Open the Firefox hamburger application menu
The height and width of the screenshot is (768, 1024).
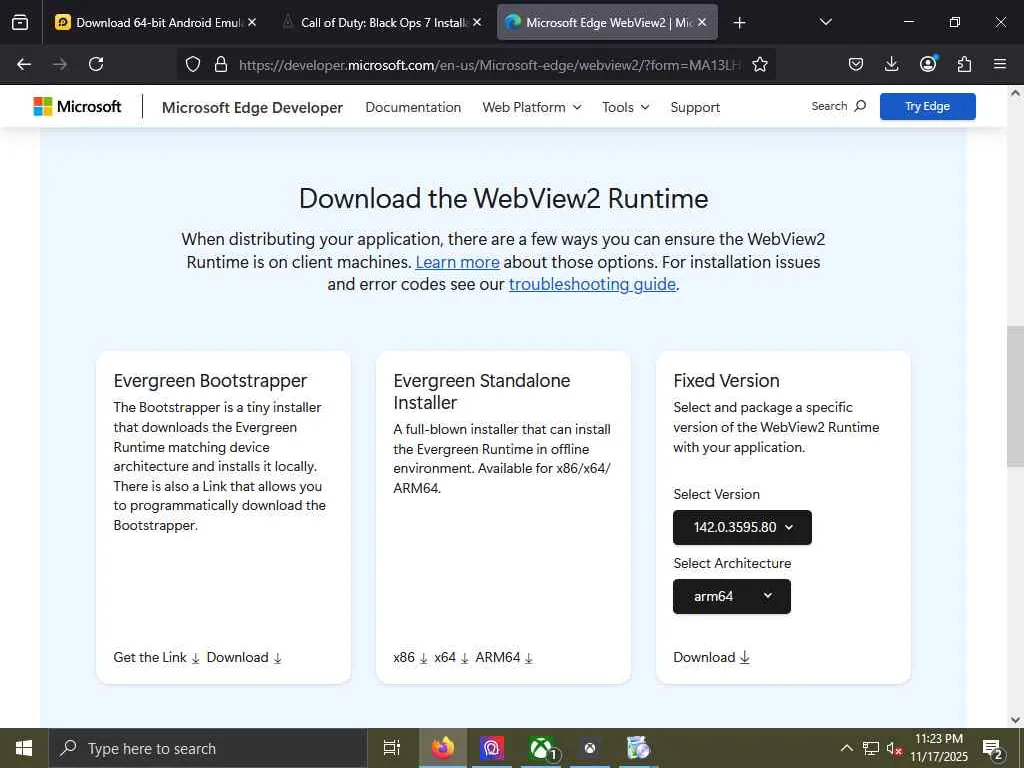[1000, 64]
